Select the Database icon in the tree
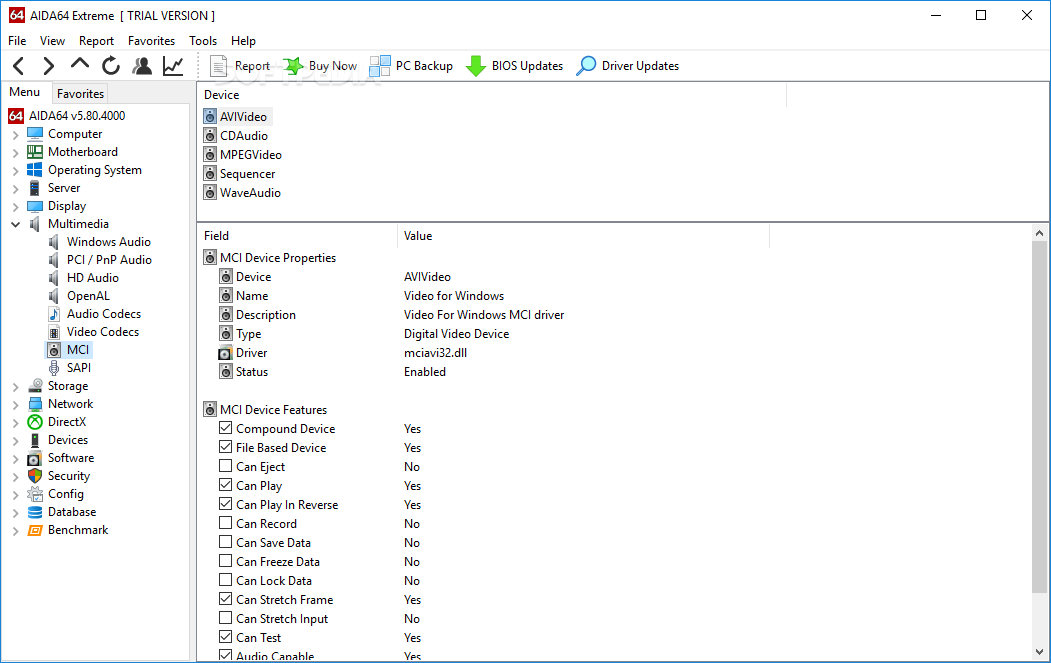This screenshot has width=1051, height=663. click(x=35, y=512)
